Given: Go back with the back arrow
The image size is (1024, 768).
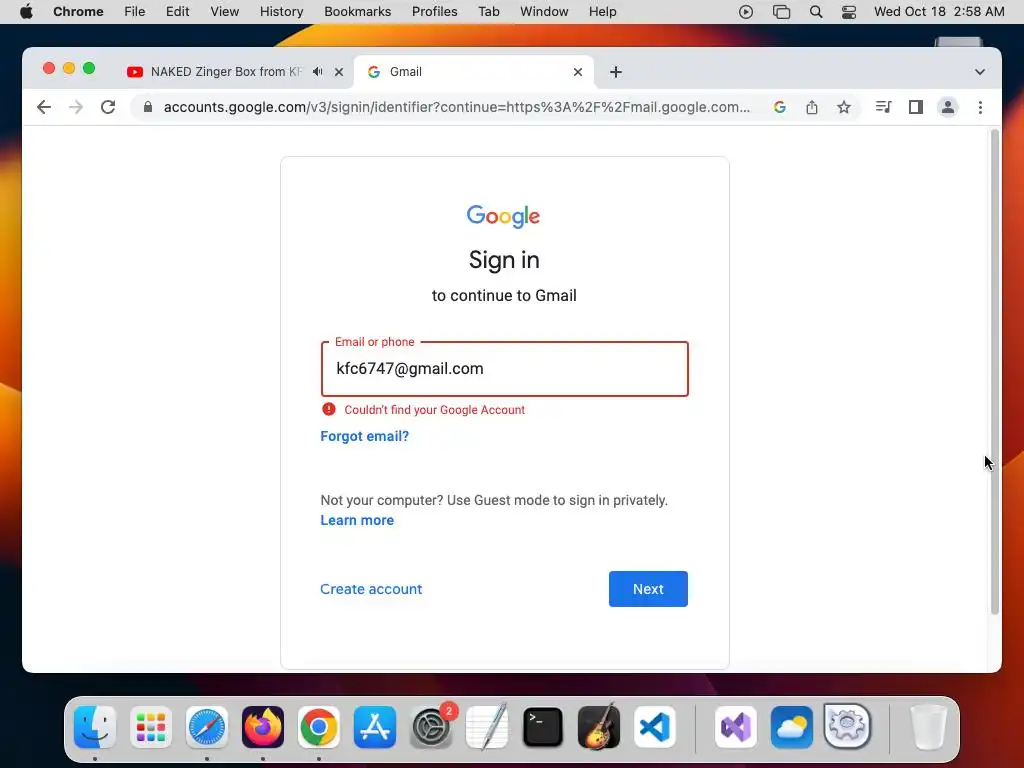Looking at the screenshot, I should [x=44, y=107].
